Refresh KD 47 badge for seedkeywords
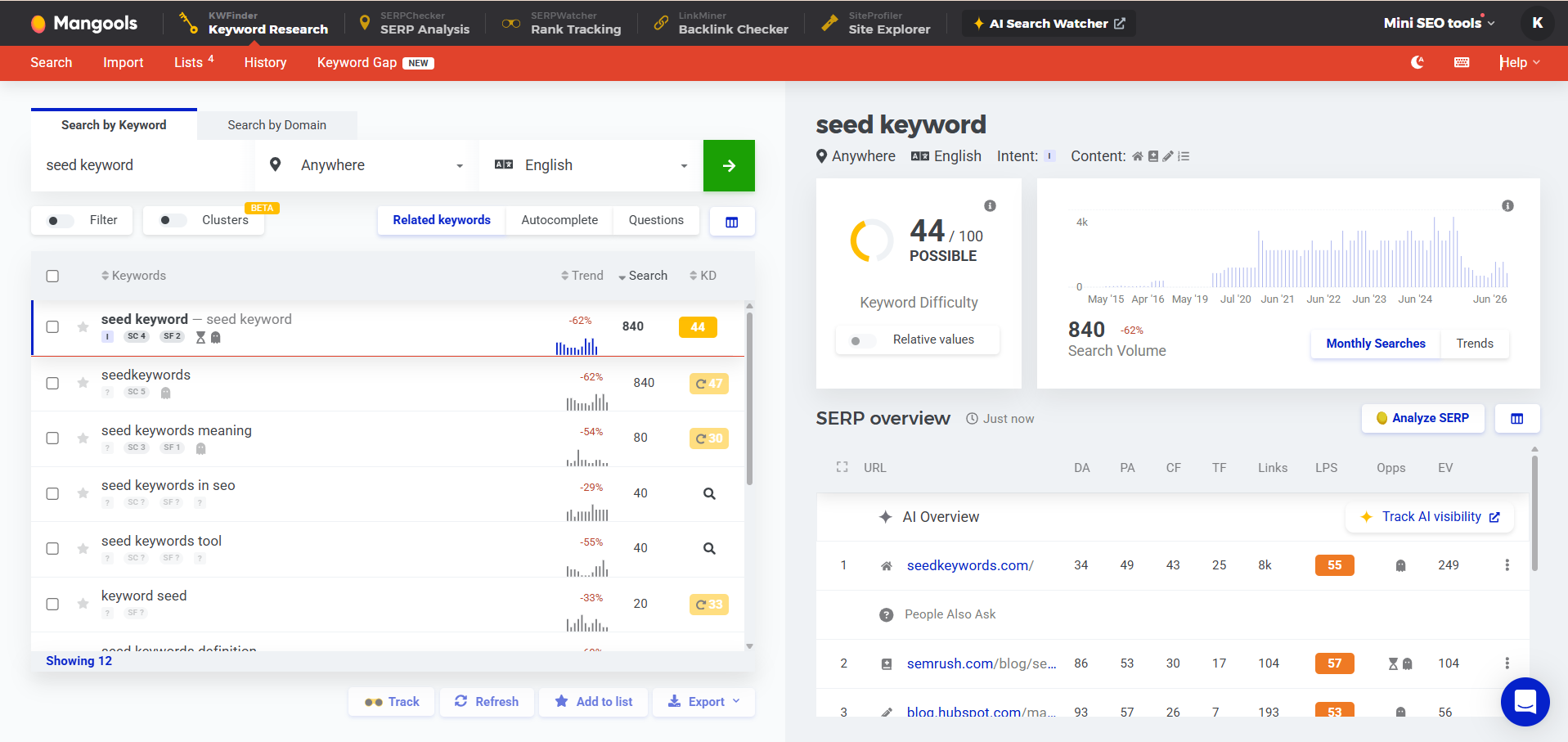Image resolution: width=1568 pixels, height=742 pixels. click(x=709, y=383)
